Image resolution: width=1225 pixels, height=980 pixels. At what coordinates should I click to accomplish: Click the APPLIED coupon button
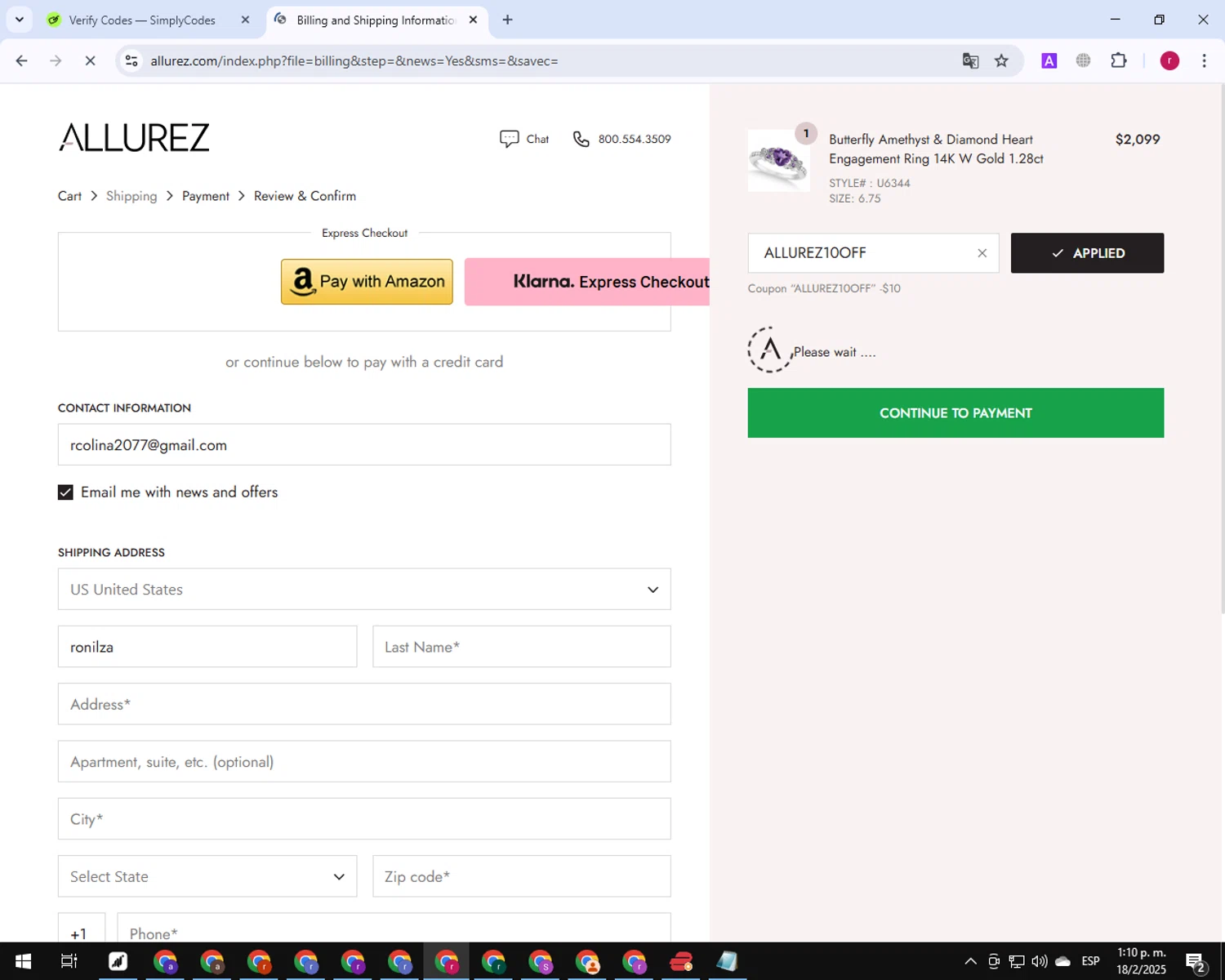pyautogui.click(x=1087, y=253)
